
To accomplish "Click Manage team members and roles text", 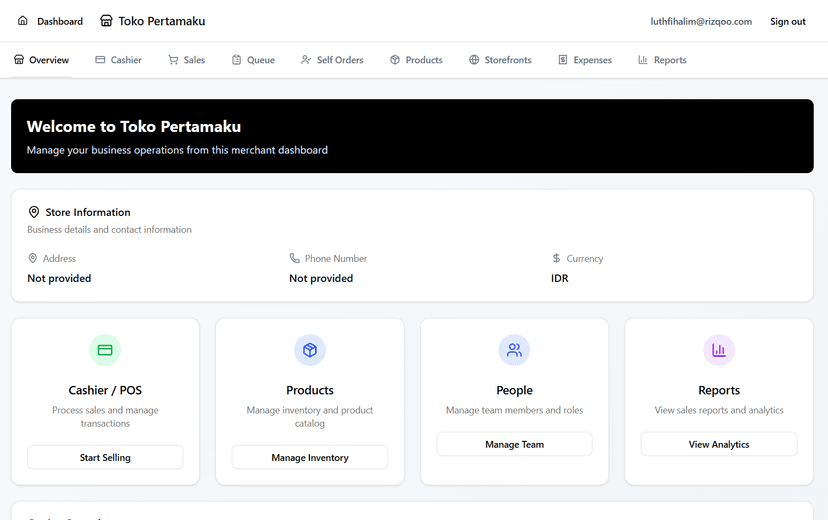I will [514, 410].
